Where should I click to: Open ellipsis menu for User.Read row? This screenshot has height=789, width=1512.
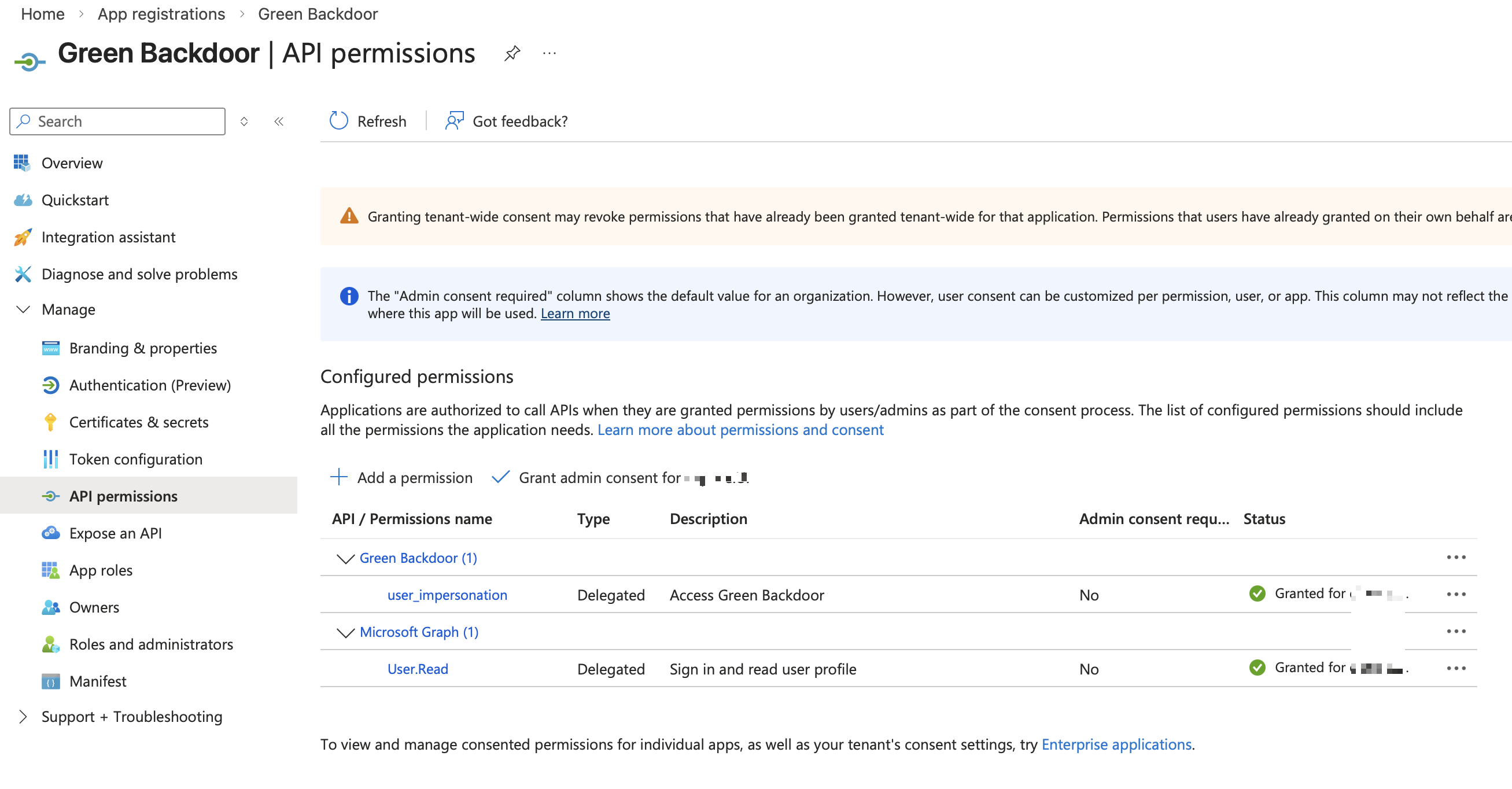pos(1456,668)
